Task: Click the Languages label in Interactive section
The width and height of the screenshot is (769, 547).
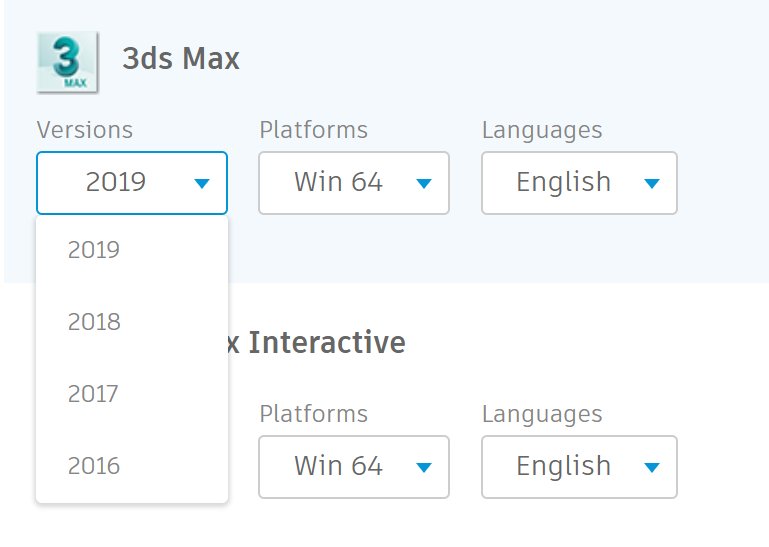Action: [542, 415]
